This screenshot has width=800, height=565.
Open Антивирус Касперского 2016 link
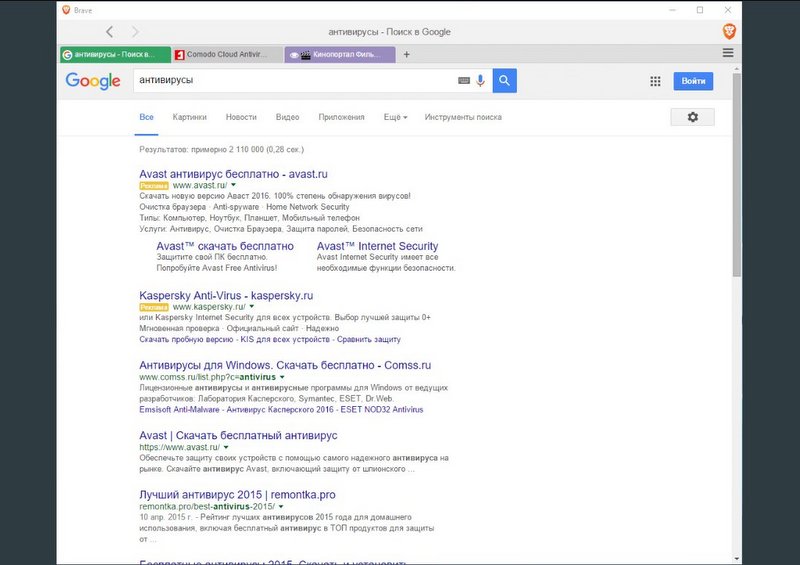[x=280, y=410]
